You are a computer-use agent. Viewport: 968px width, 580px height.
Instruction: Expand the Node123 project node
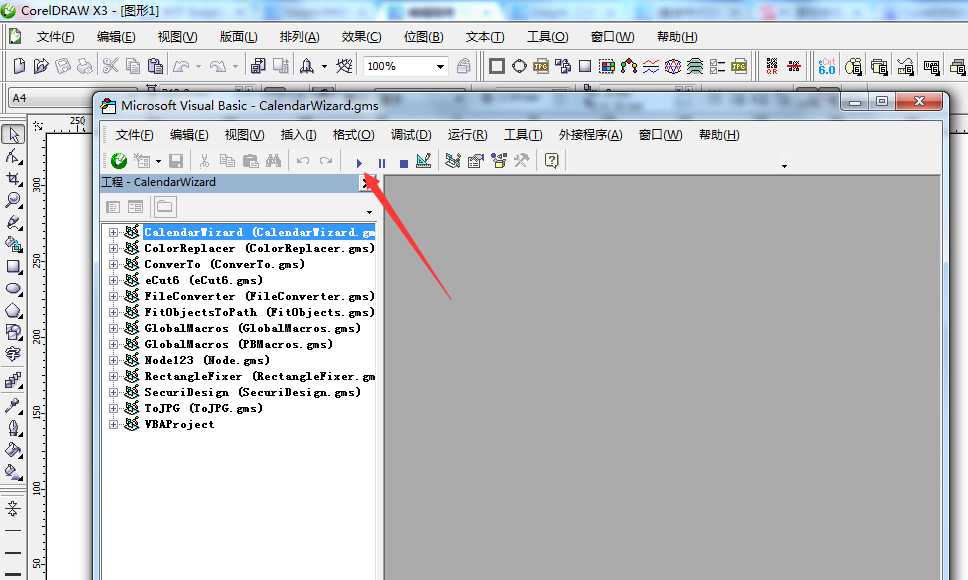click(x=113, y=360)
